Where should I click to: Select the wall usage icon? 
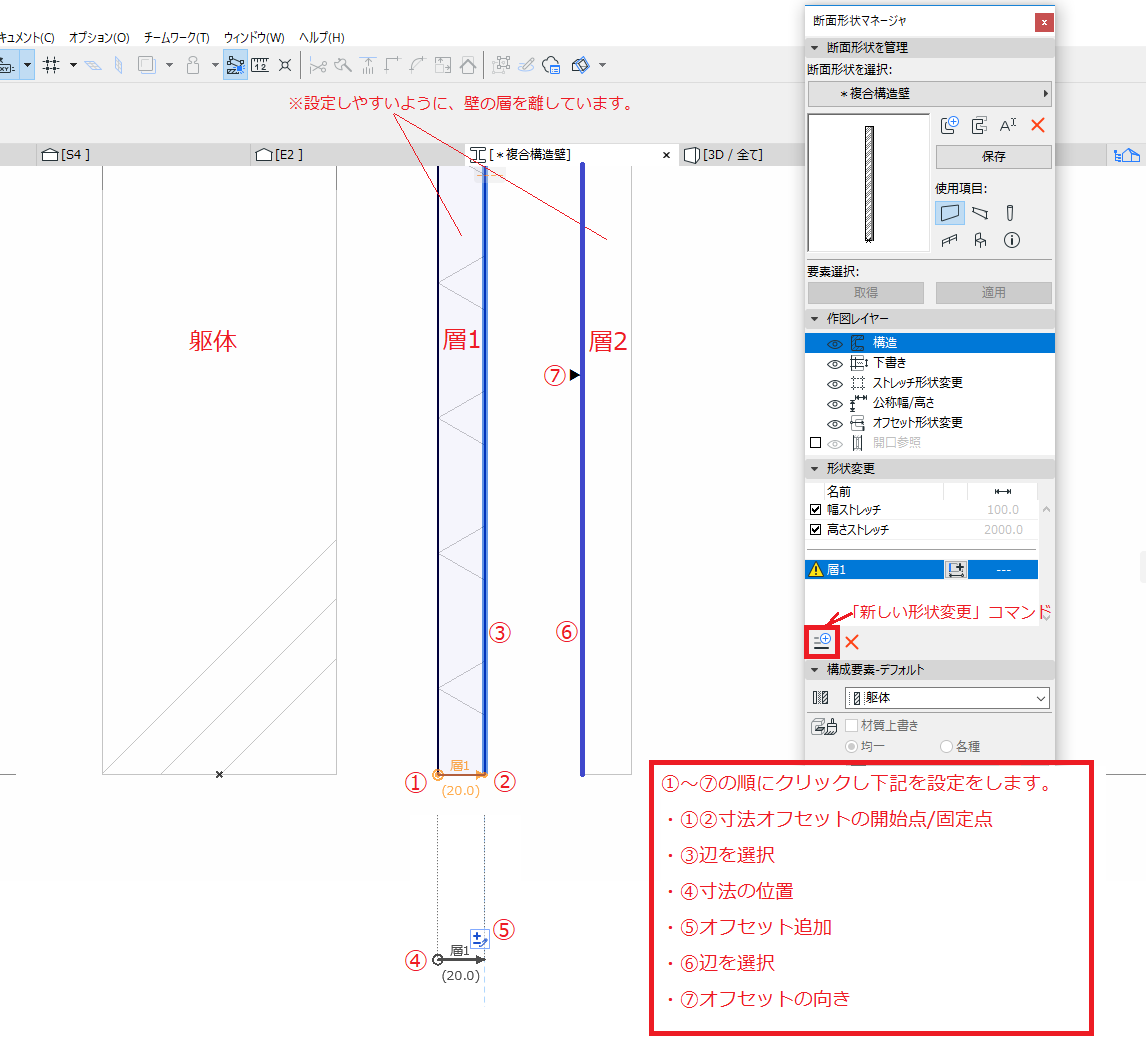pos(950,212)
